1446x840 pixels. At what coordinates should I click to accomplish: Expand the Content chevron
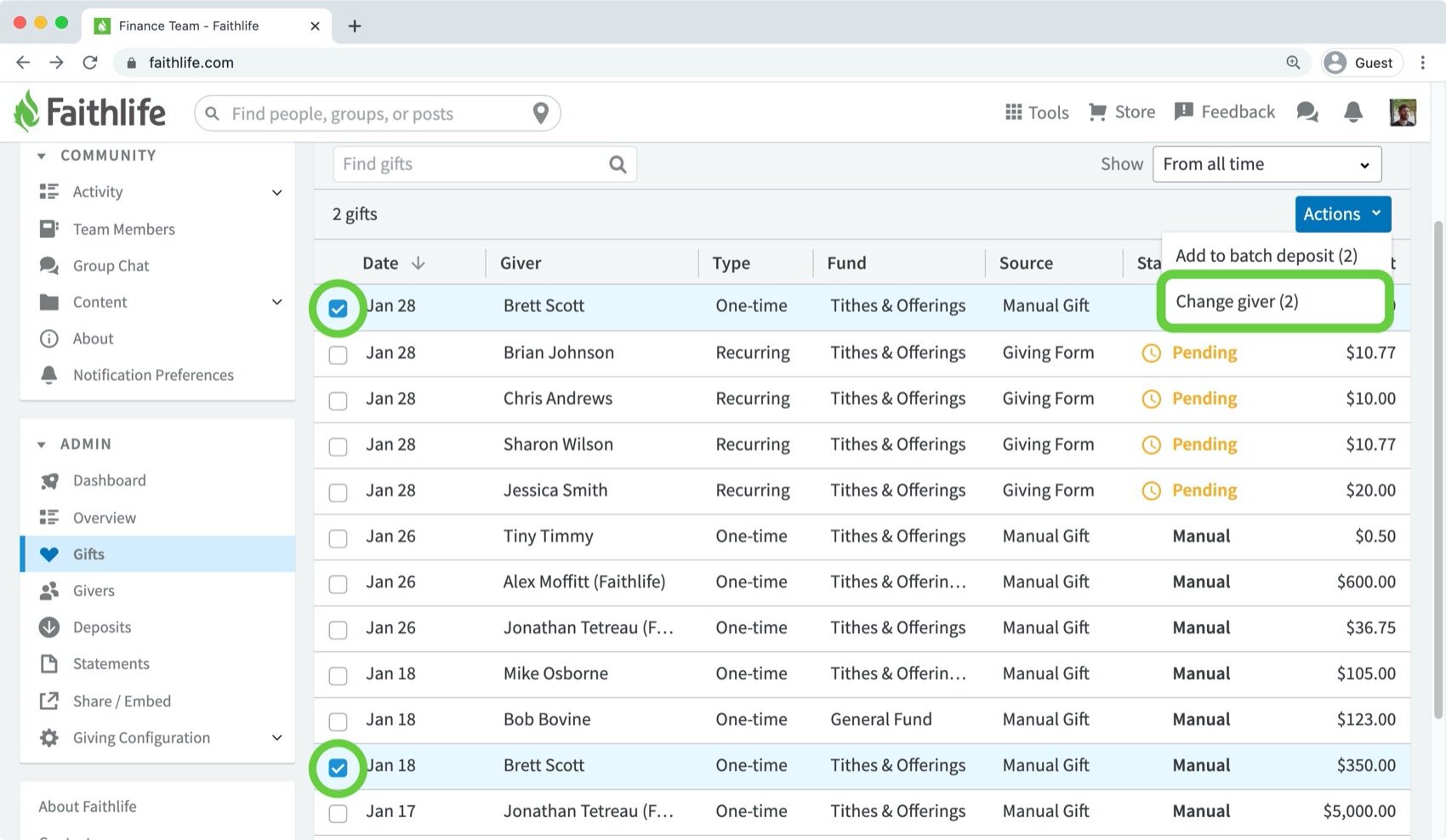coord(276,303)
